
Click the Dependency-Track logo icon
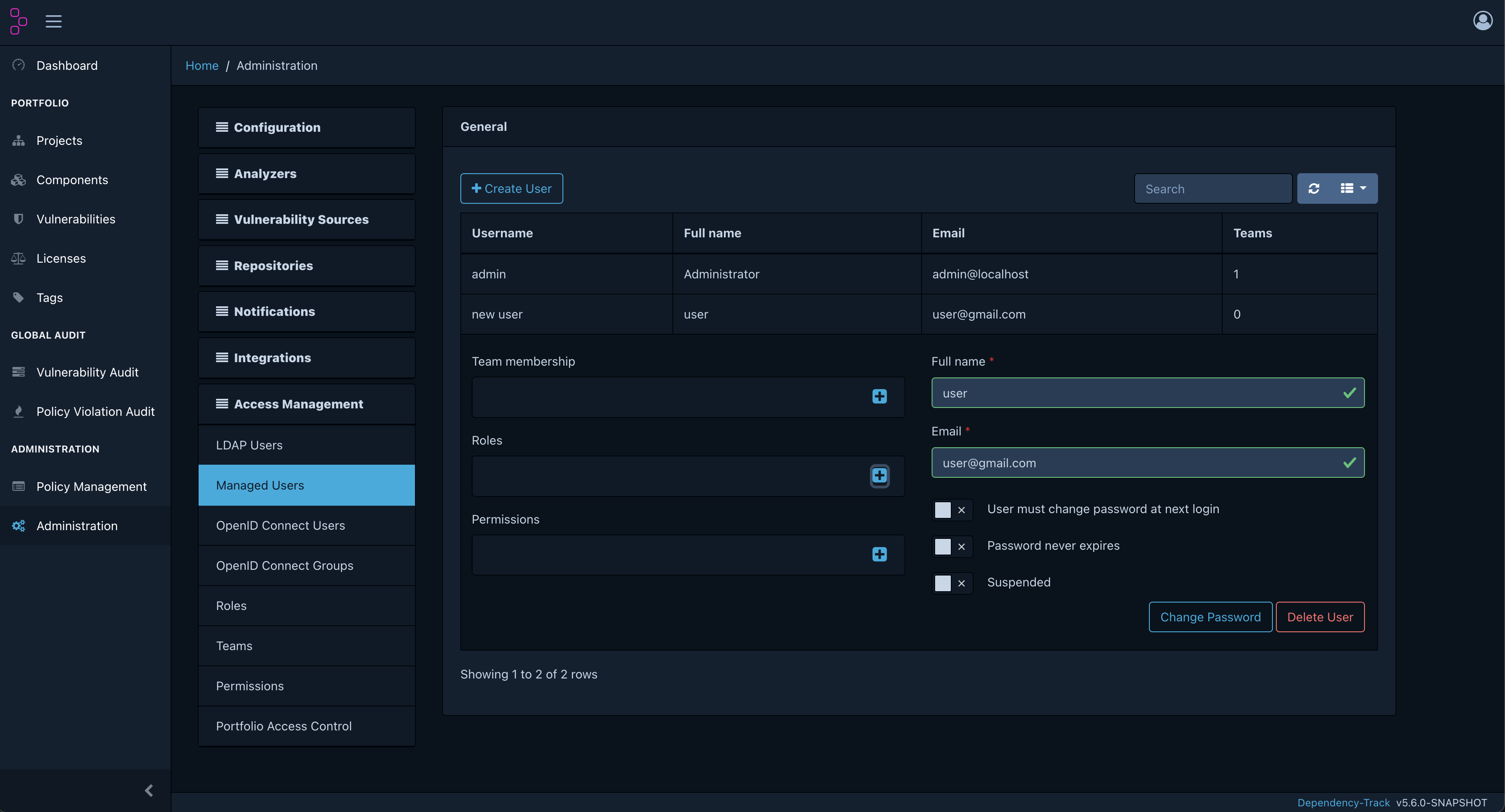(x=18, y=22)
